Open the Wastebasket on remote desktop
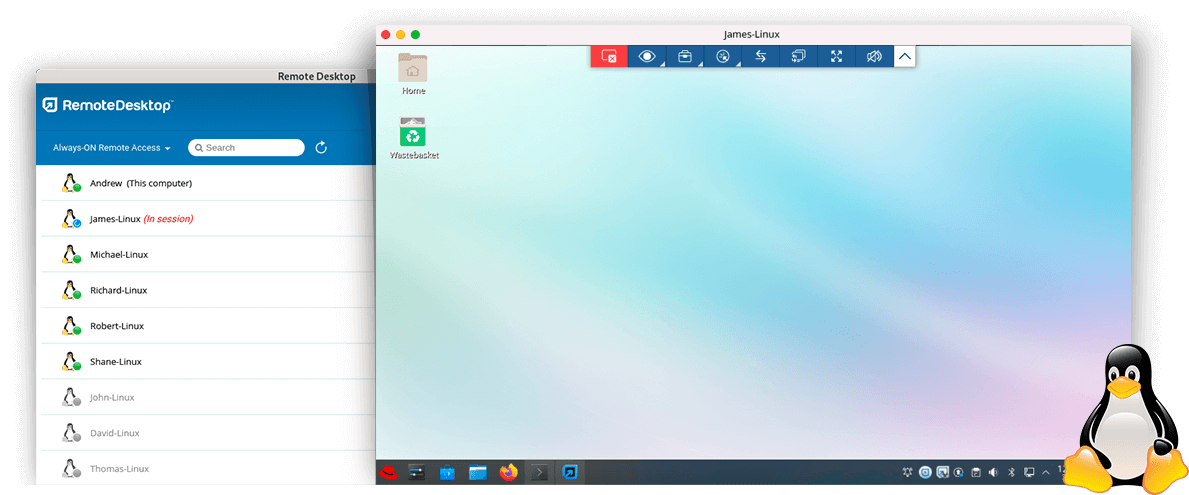Viewport: 1189px width, 495px height. point(413,137)
